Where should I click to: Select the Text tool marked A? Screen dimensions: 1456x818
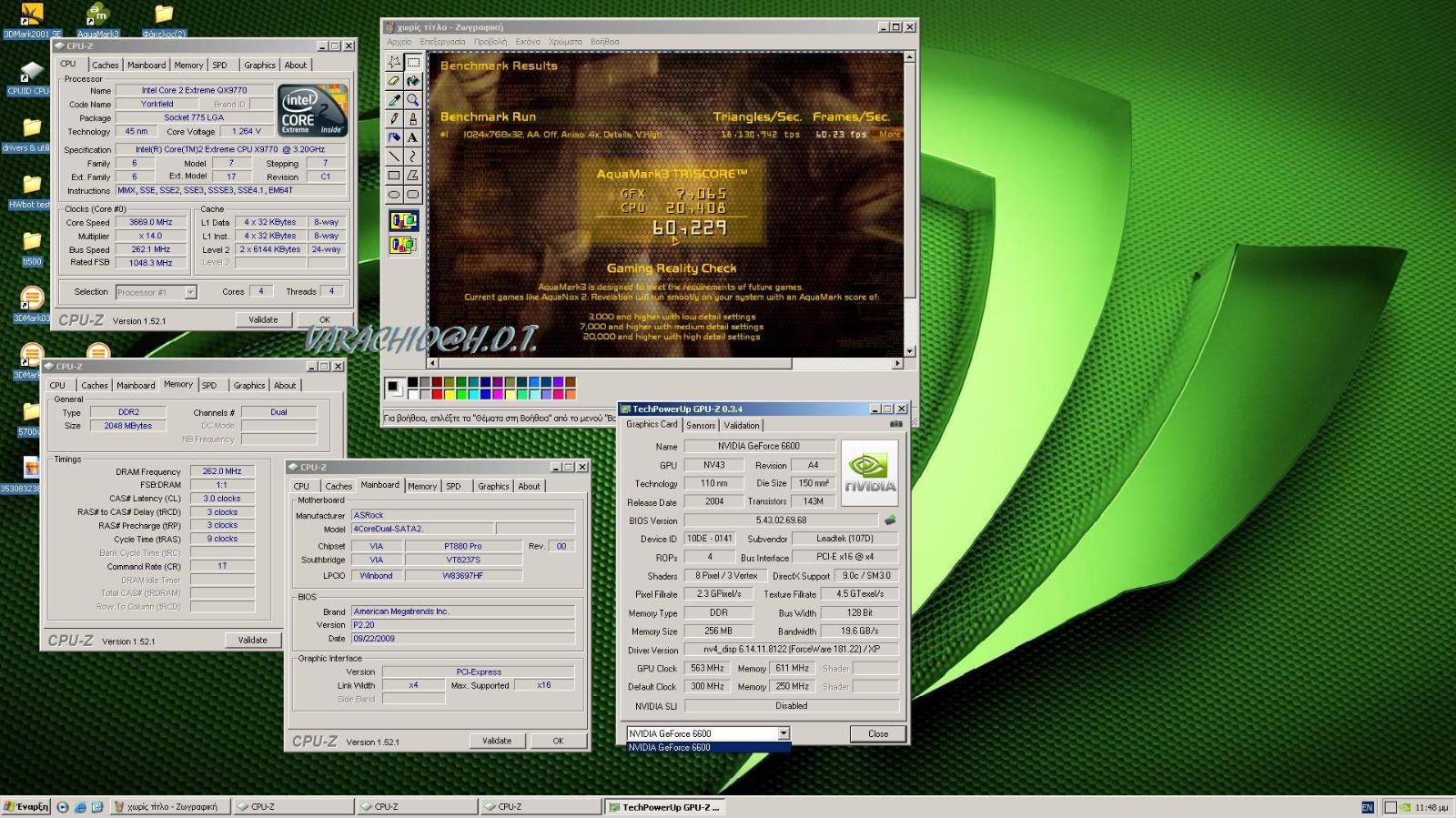(x=413, y=138)
